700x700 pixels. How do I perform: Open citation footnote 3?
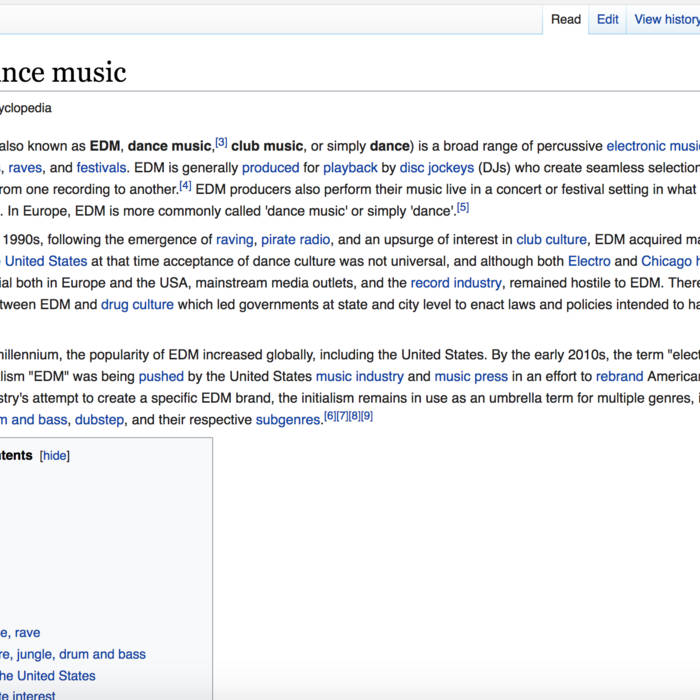[221, 143]
